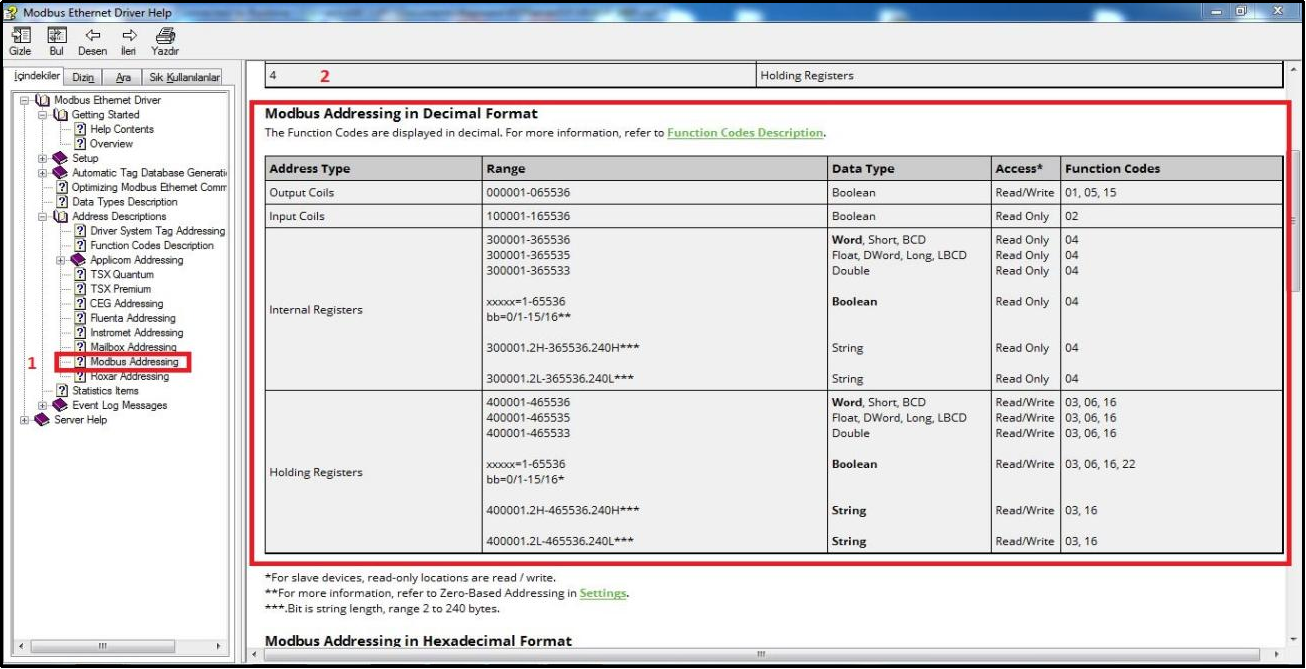Collapse the Getting Started tree node

point(43,115)
